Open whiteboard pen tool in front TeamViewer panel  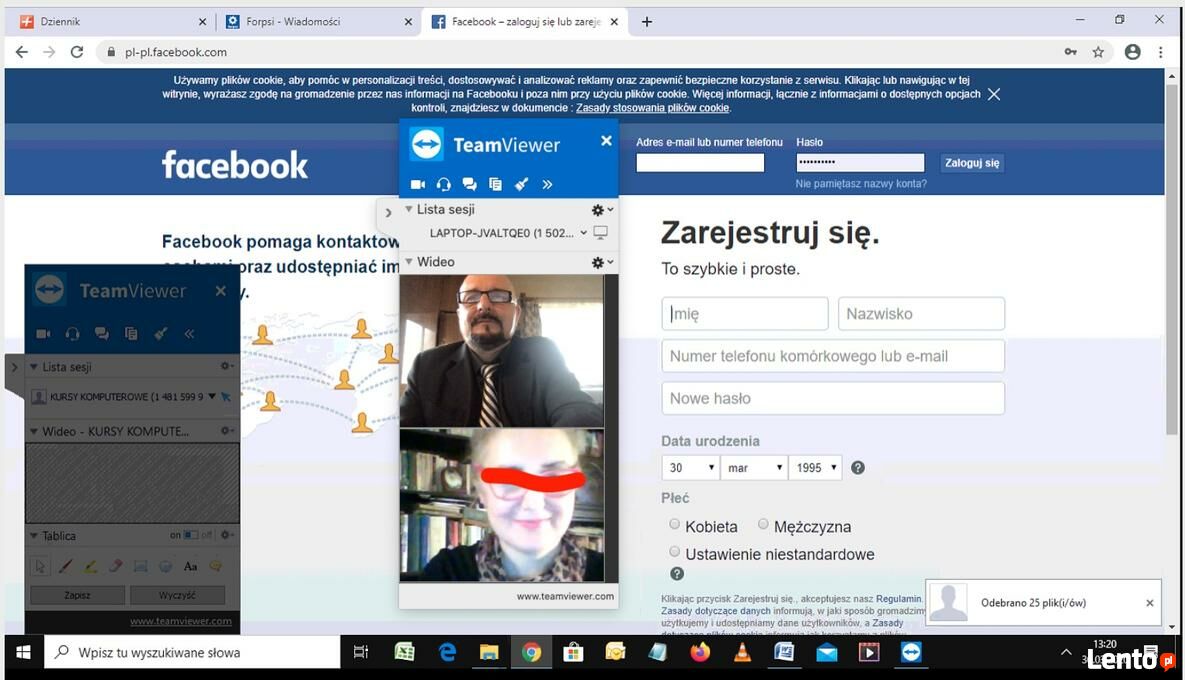[x=521, y=184]
